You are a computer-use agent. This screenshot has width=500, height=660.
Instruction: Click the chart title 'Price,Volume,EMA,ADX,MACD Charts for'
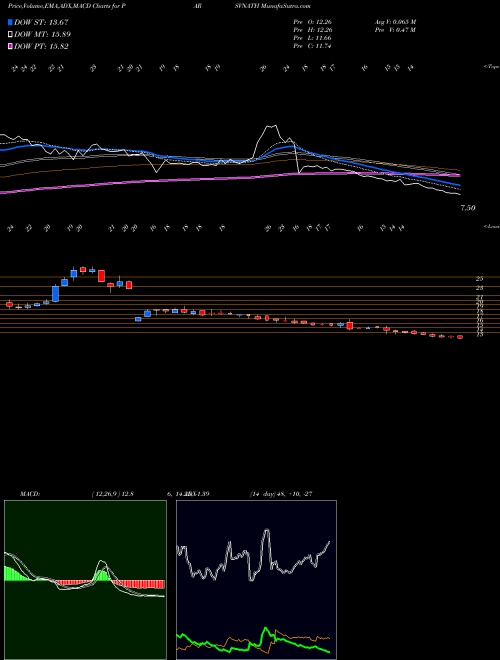pyautogui.click(x=64, y=7)
